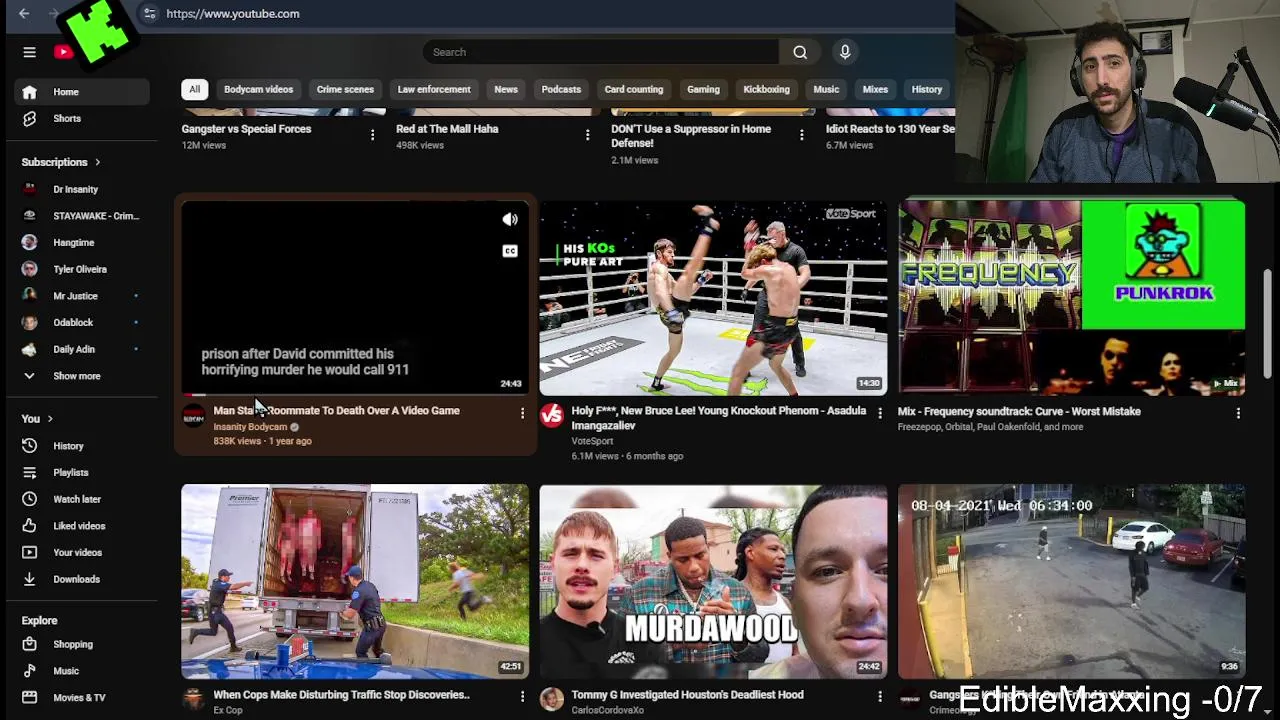The width and height of the screenshot is (1280, 720).
Task: Select the News filter chip
Action: [506, 89]
